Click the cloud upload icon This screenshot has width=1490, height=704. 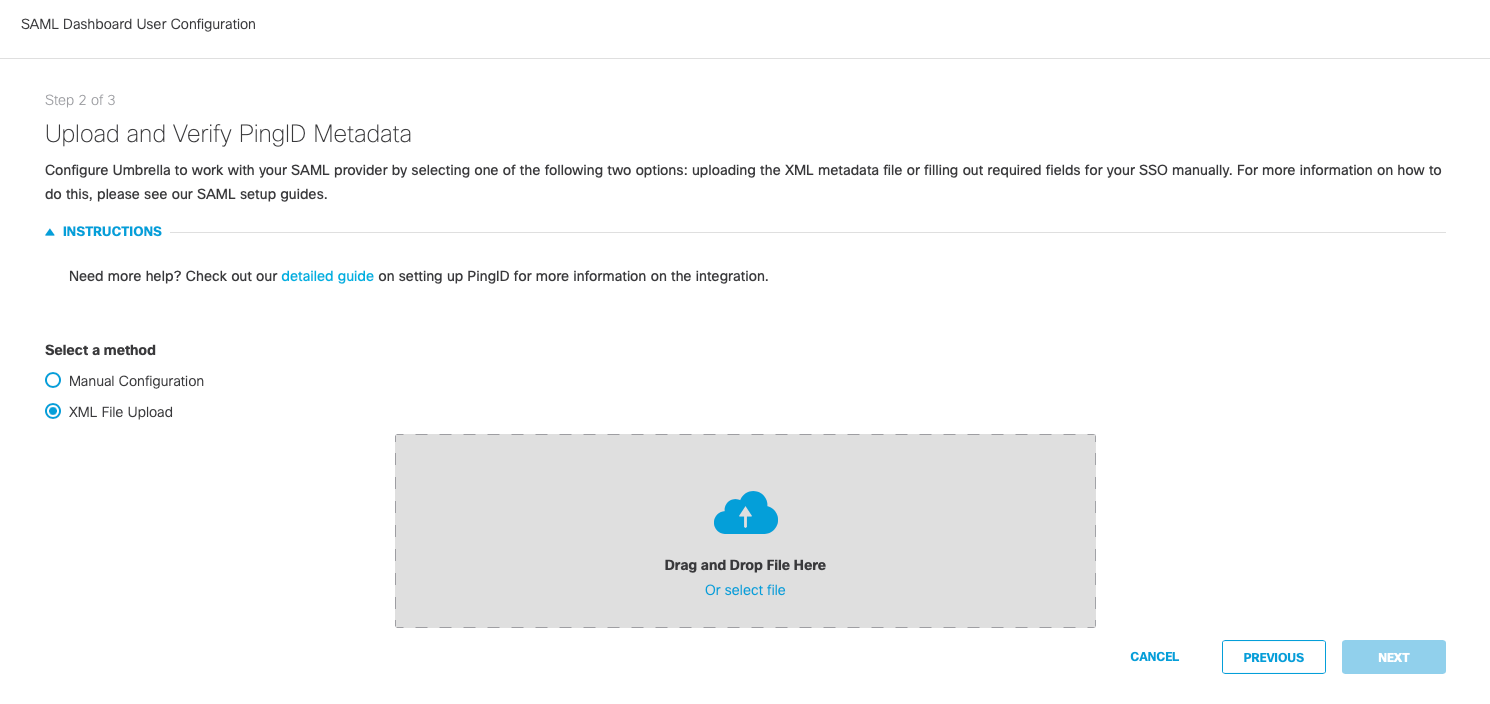pos(745,513)
